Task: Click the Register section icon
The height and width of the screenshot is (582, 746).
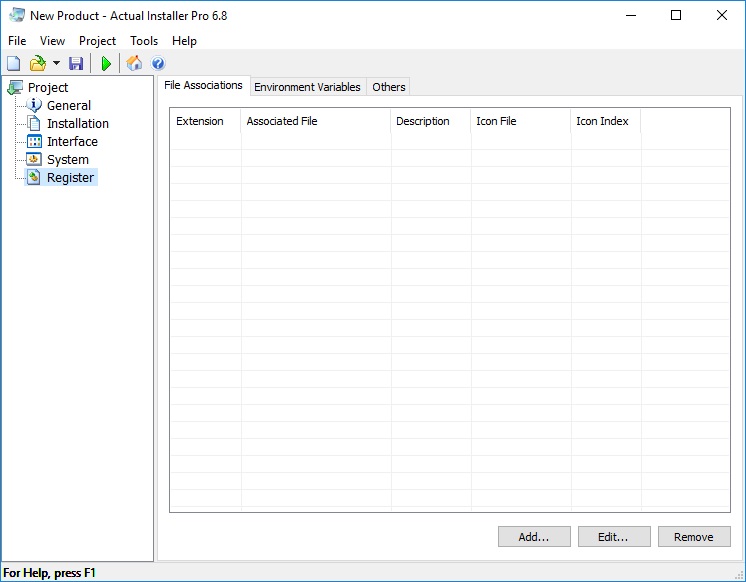Action: click(33, 178)
